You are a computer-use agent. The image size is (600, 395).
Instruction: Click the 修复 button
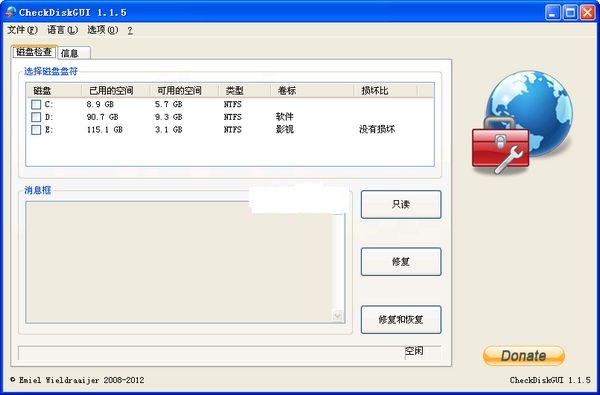click(x=401, y=262)
